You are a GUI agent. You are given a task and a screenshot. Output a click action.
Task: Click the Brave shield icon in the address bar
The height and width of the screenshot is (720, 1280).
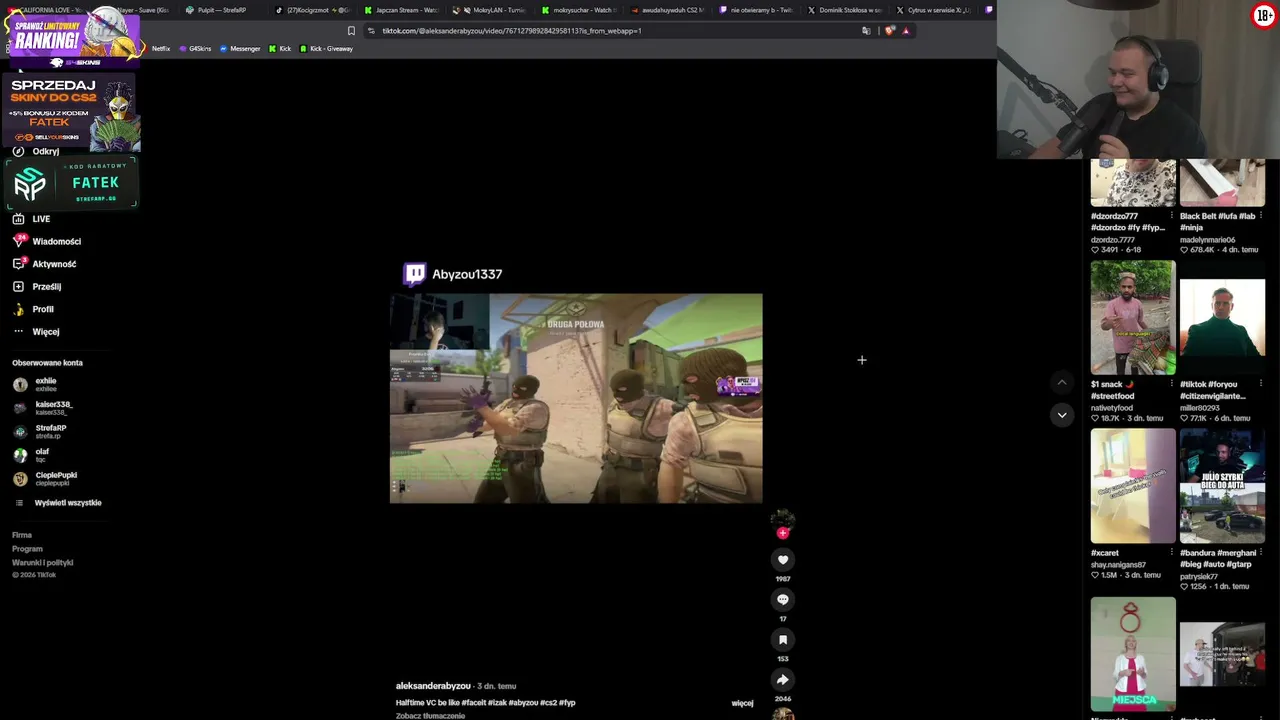[889, 31]
